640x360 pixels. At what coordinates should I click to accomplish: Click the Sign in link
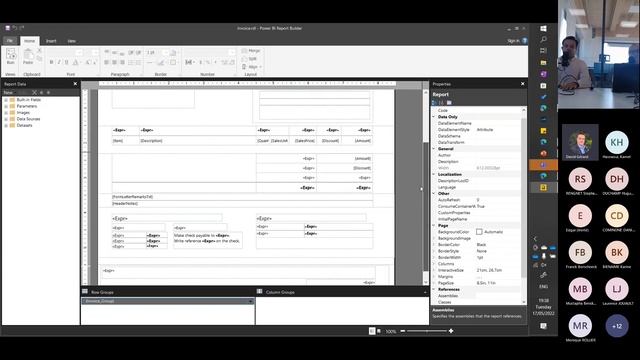(513, 41)
